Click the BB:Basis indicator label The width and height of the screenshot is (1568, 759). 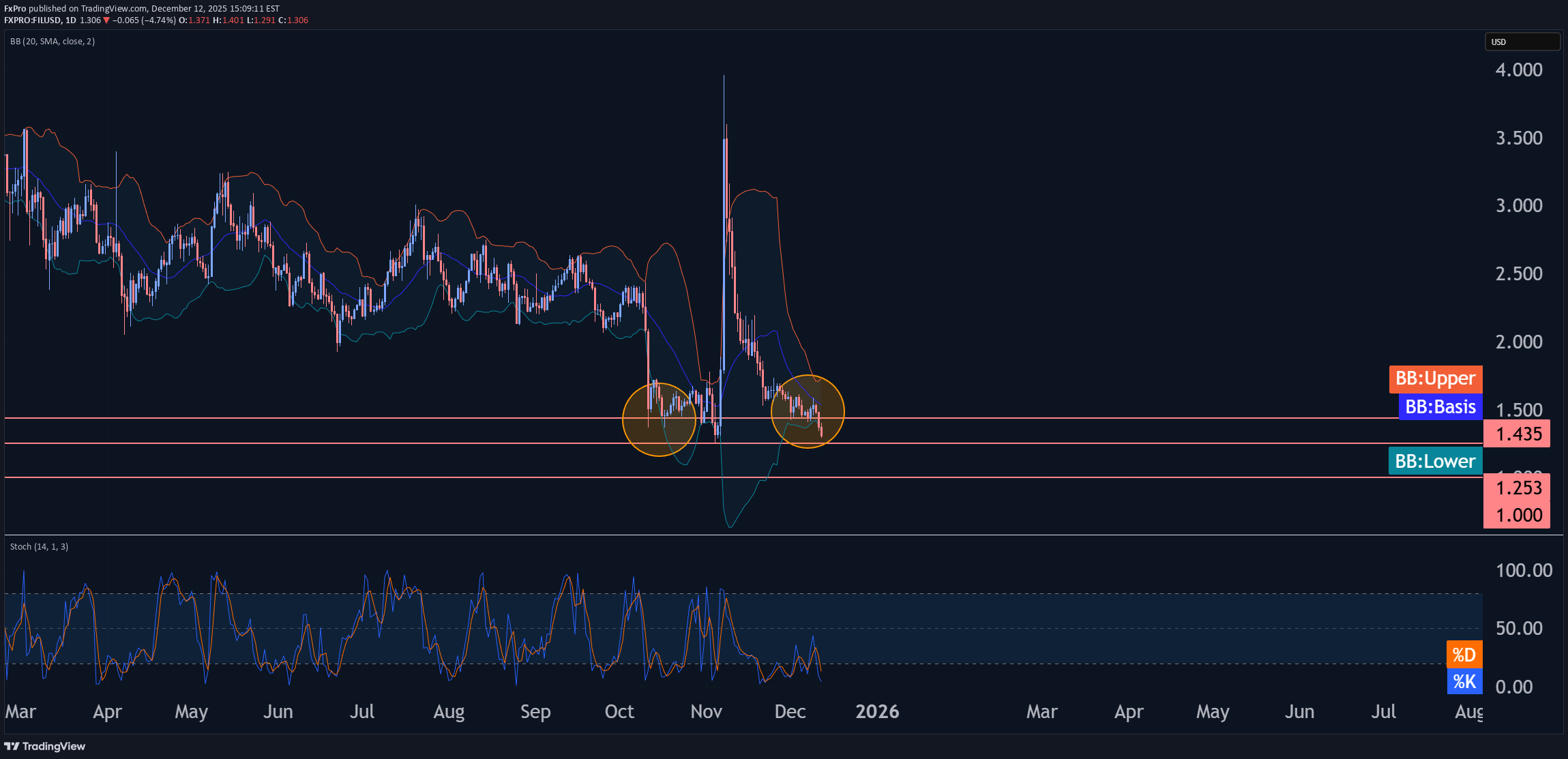click(x=1440, y=407)
